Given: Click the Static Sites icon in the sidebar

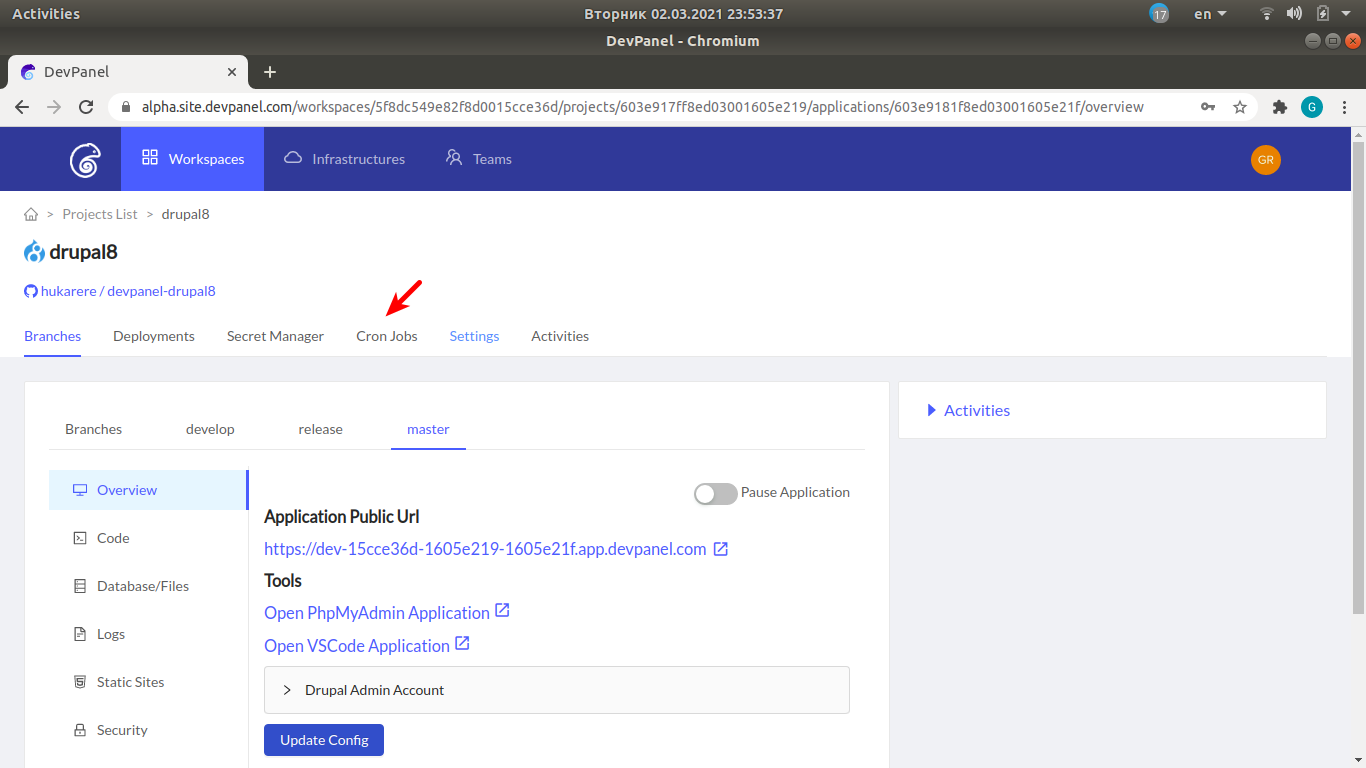Looking at the screenshot, I should [x=80, y=681].
